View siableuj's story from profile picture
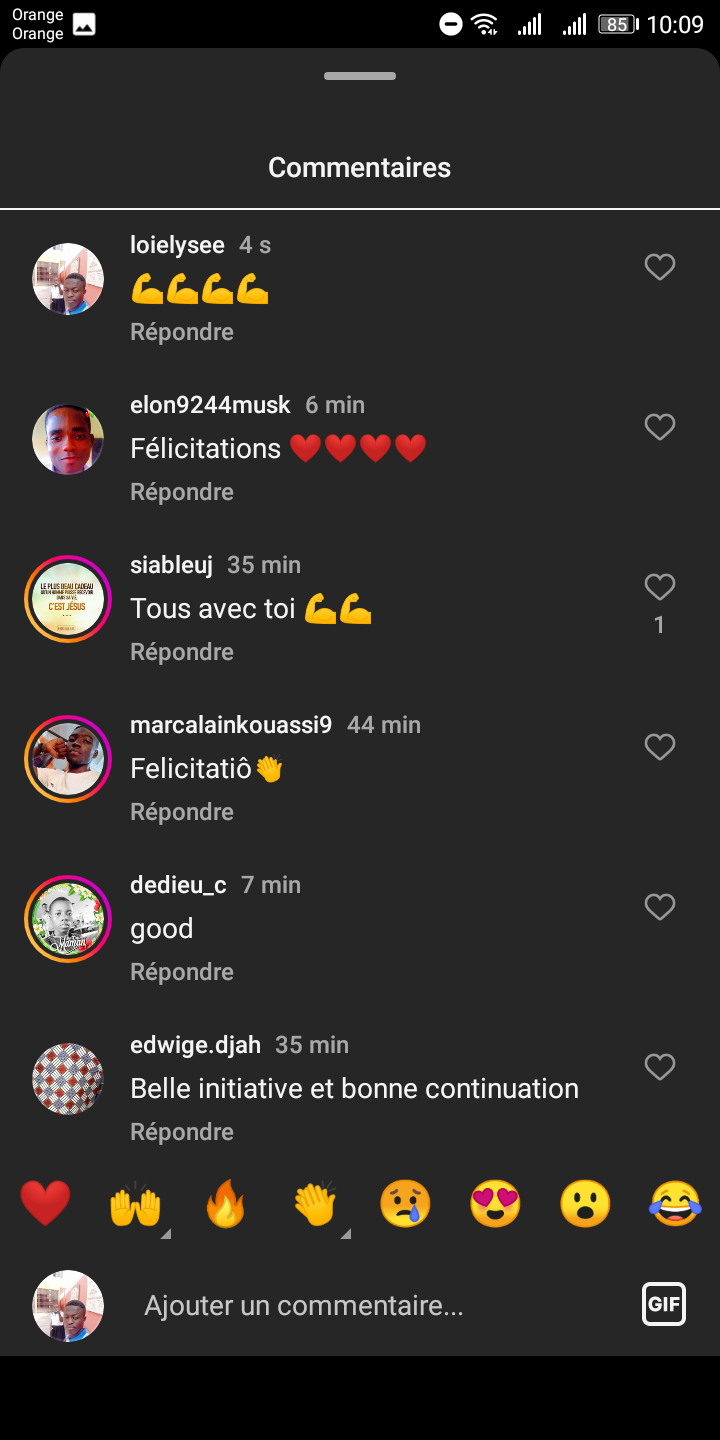The width and height of the screenshot is (720, 1440). click(68, 599)
